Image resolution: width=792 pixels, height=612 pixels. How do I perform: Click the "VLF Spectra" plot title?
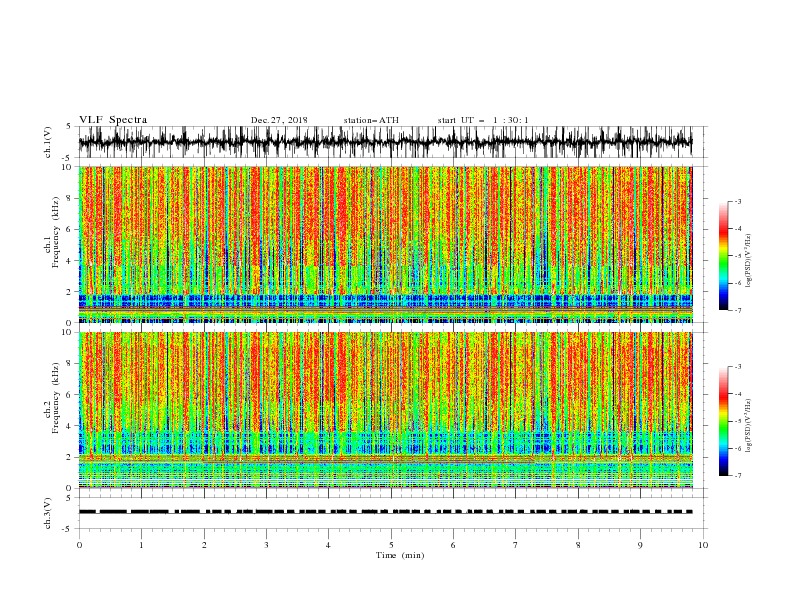113,120
